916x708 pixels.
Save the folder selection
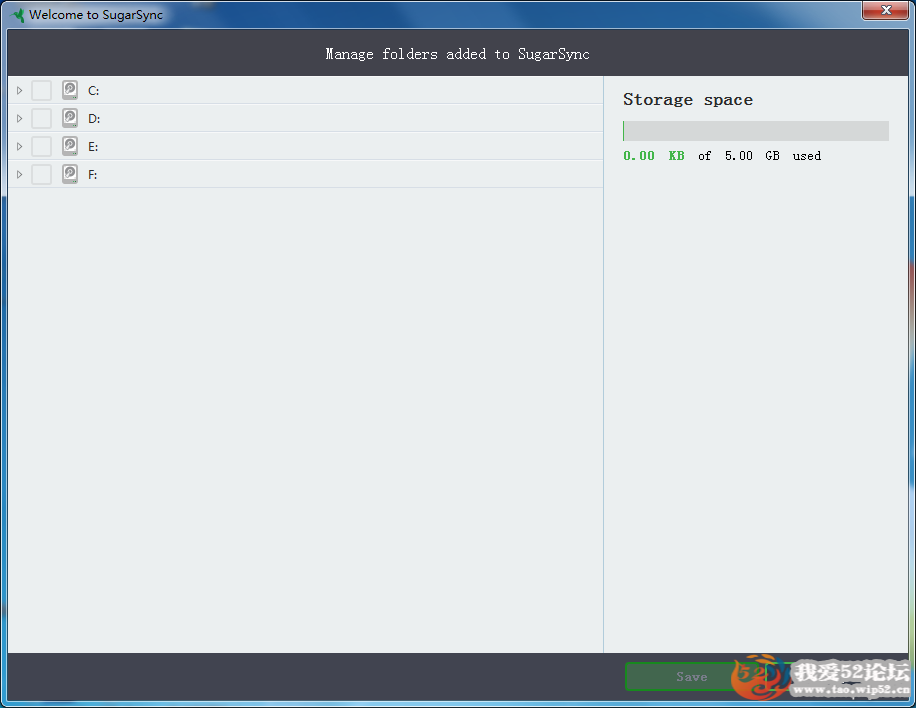(692, 676)
